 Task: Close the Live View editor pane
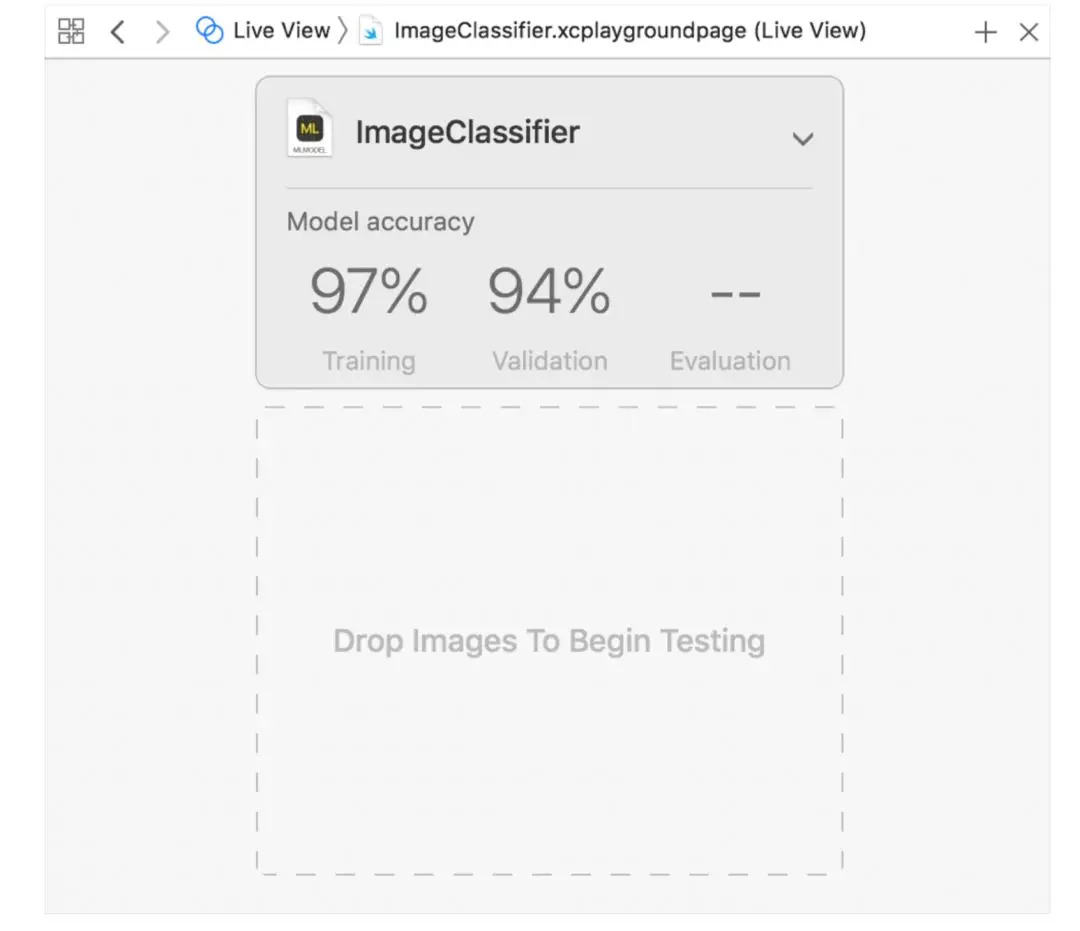[1029, 32]
